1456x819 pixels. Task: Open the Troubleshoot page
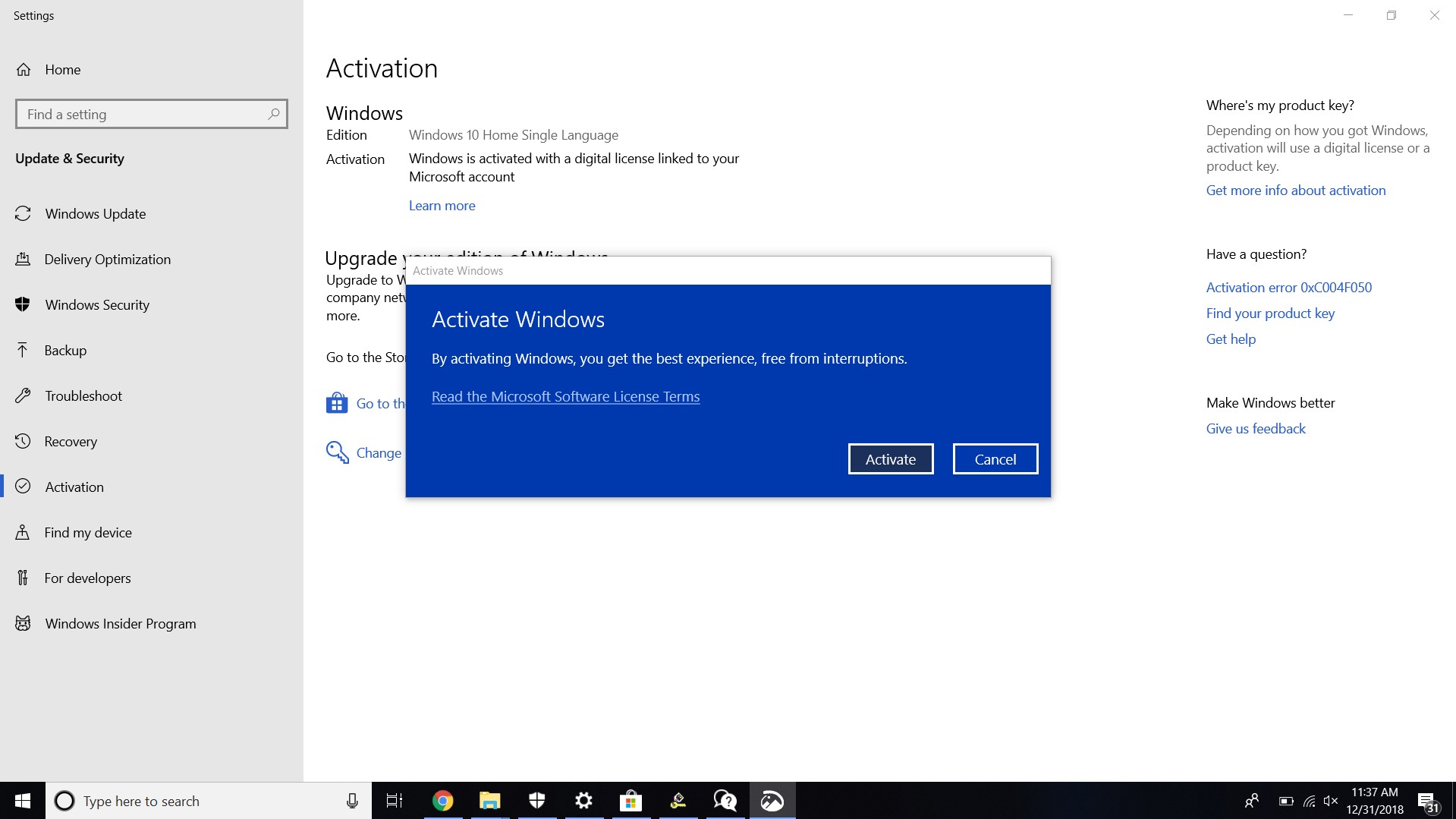tap(152, 395)
